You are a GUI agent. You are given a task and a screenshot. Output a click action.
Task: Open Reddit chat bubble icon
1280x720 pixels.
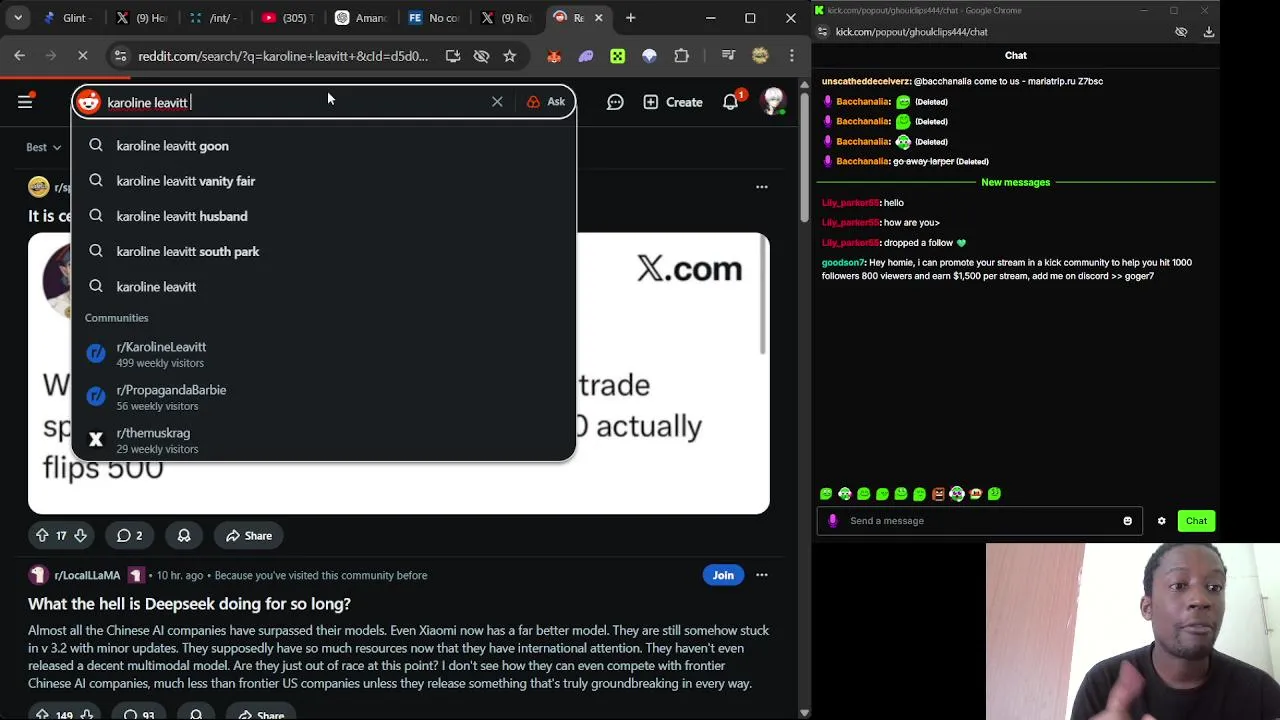point(615,102)
